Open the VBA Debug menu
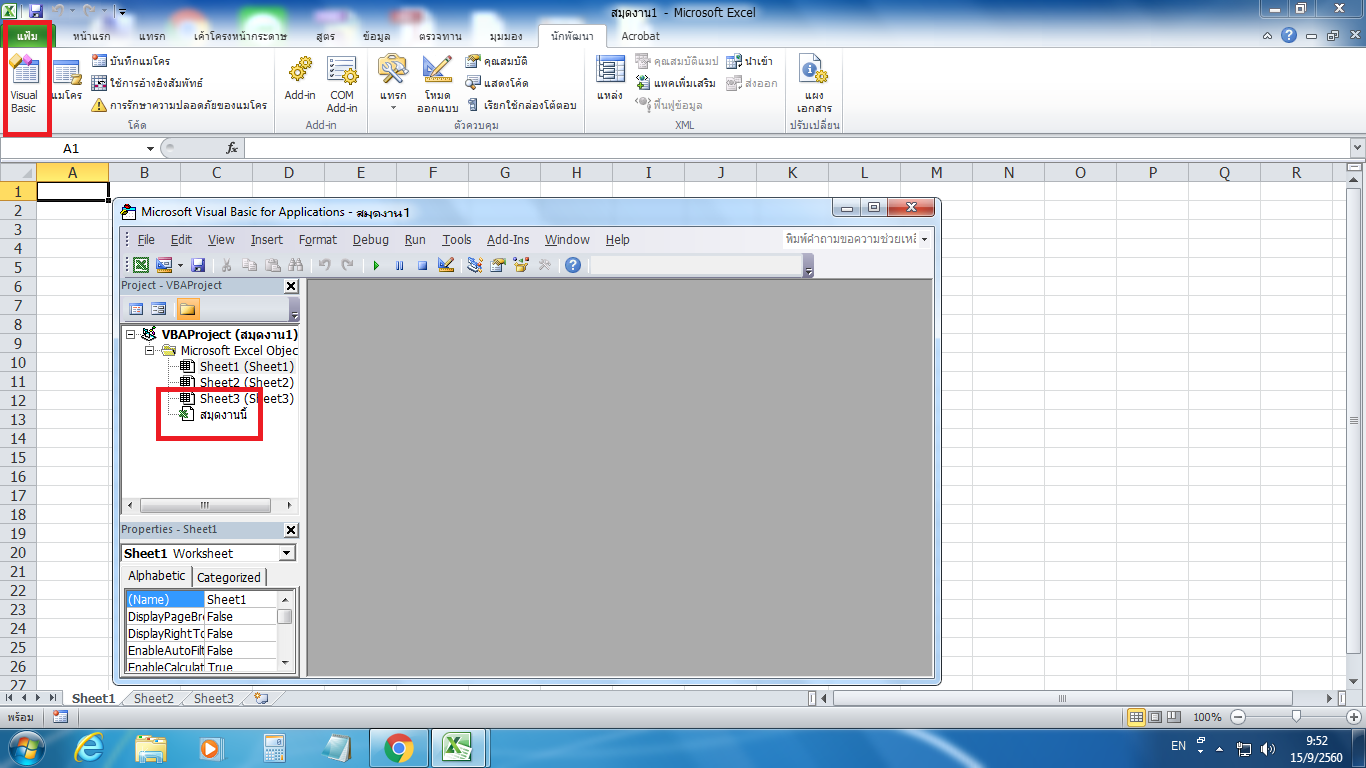1366x768 pixels. (370, 240)
